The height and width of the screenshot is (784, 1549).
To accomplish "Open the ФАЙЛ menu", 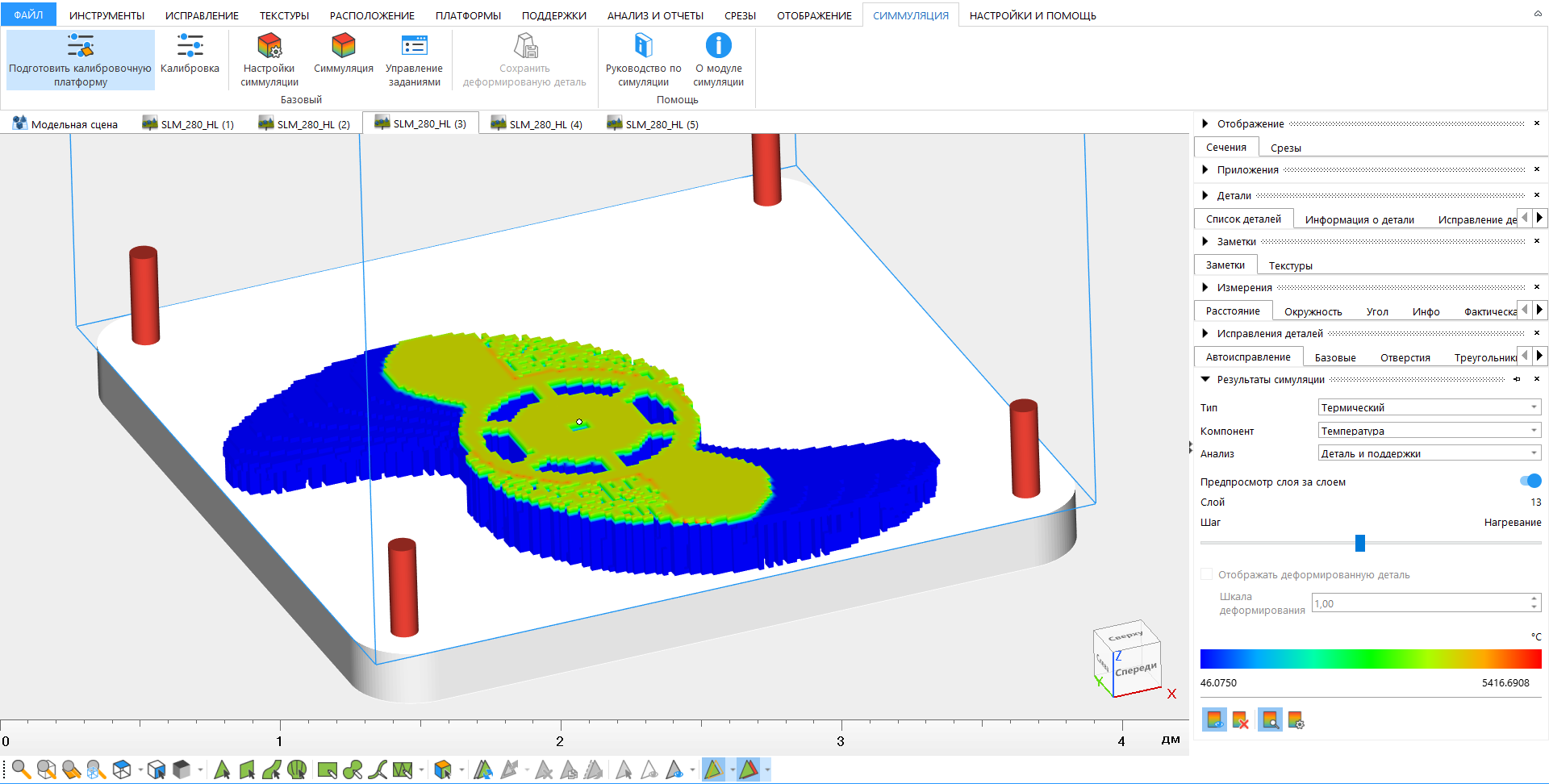I will (28, 15).
